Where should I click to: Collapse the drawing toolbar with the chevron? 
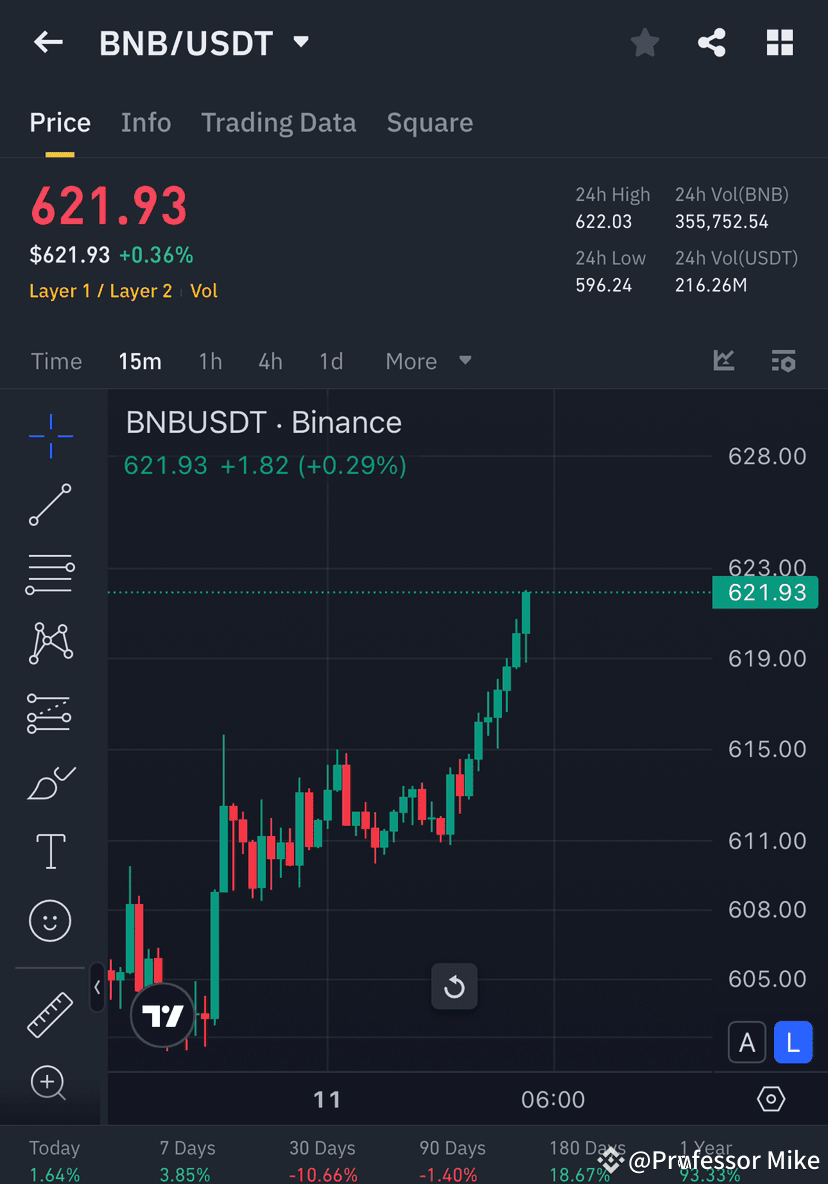pos(96,988)
